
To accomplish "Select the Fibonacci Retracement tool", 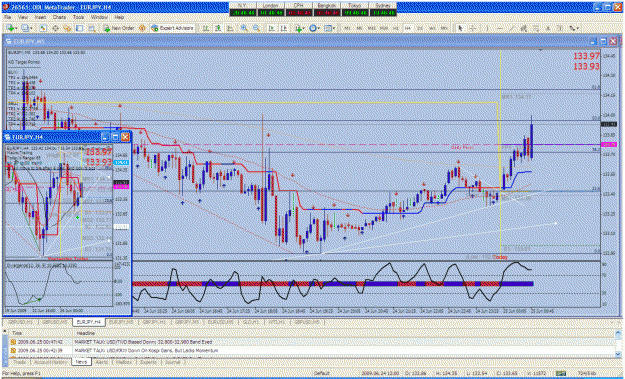I will (x=536, y=28).
